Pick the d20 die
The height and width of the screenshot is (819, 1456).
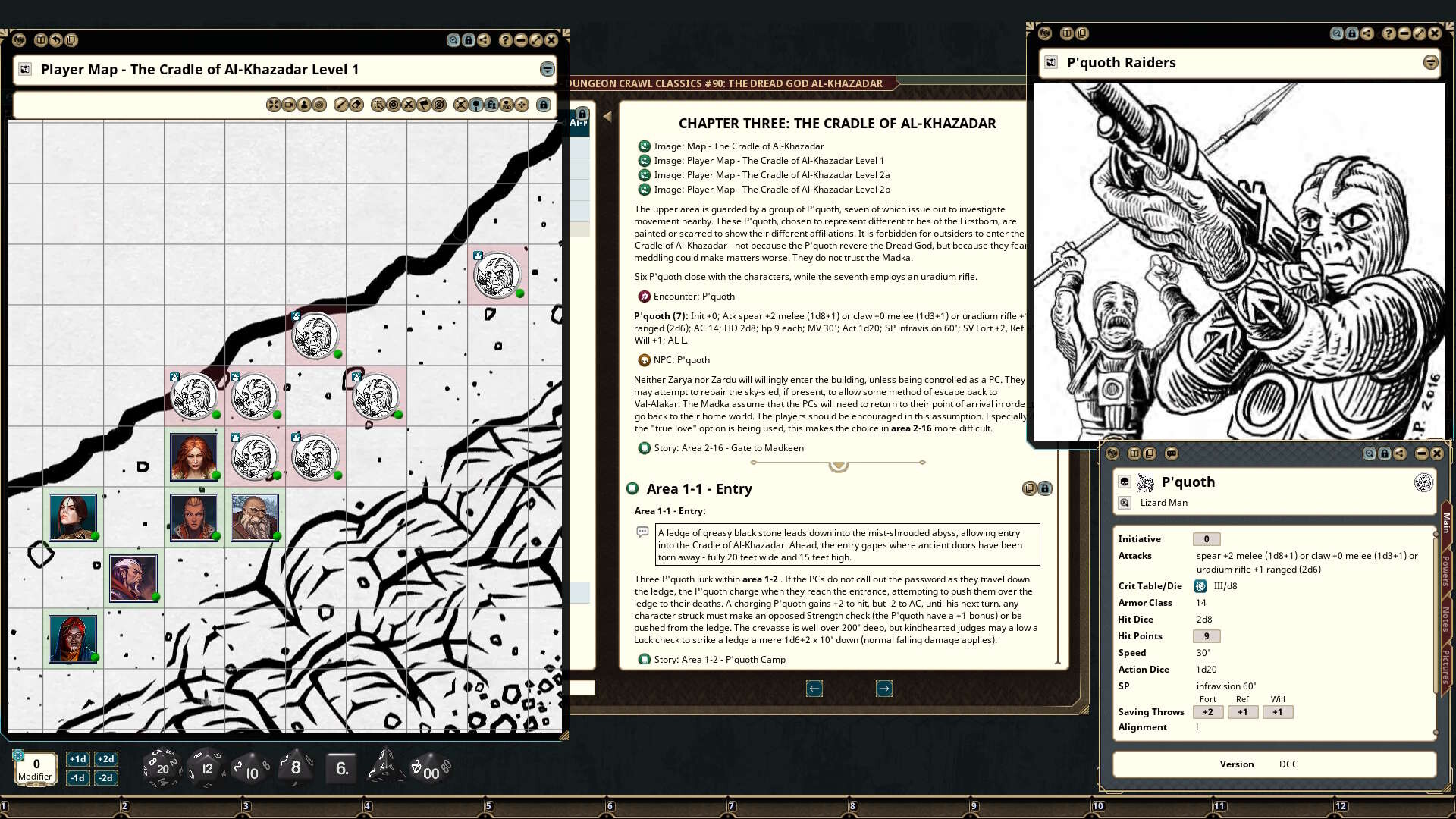pos(162,767)
